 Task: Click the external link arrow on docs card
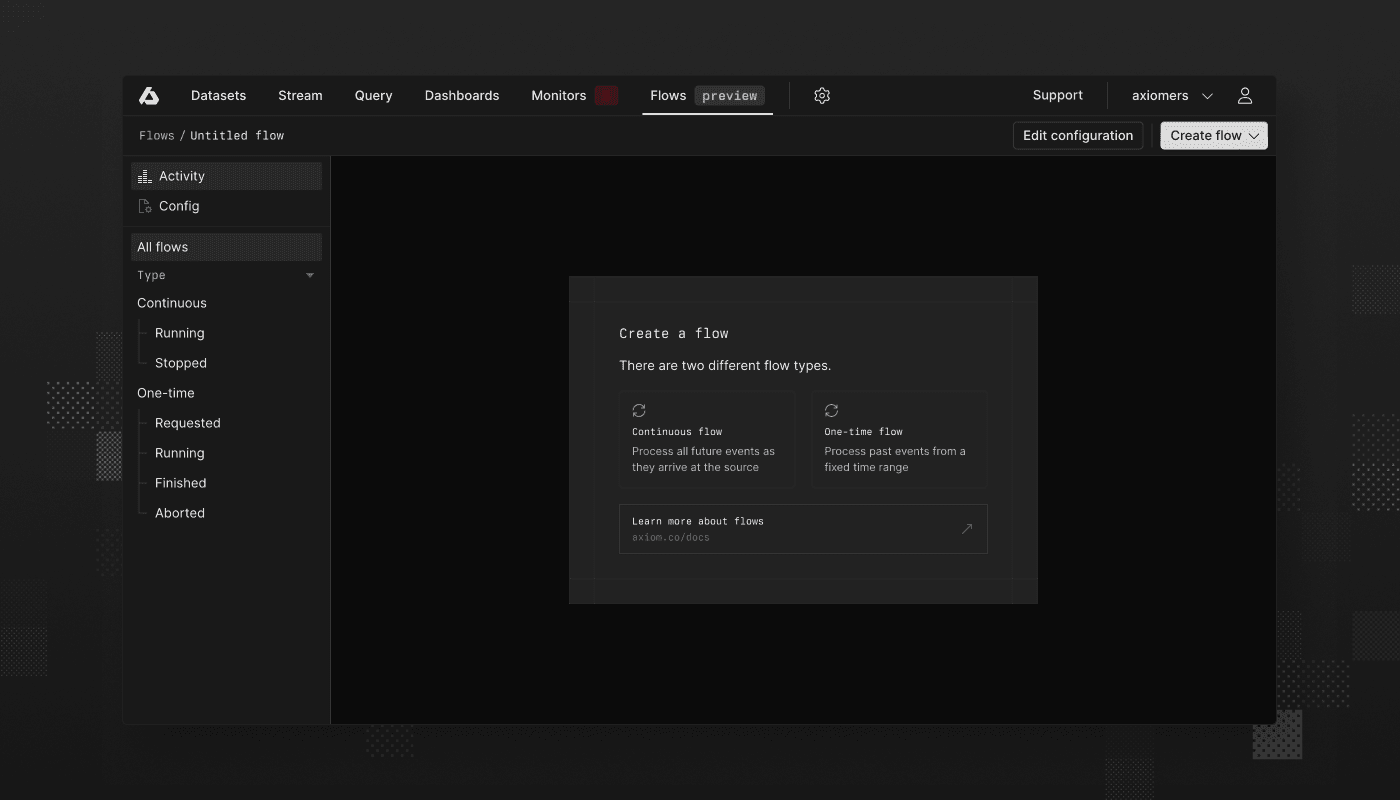pos(966,529)
